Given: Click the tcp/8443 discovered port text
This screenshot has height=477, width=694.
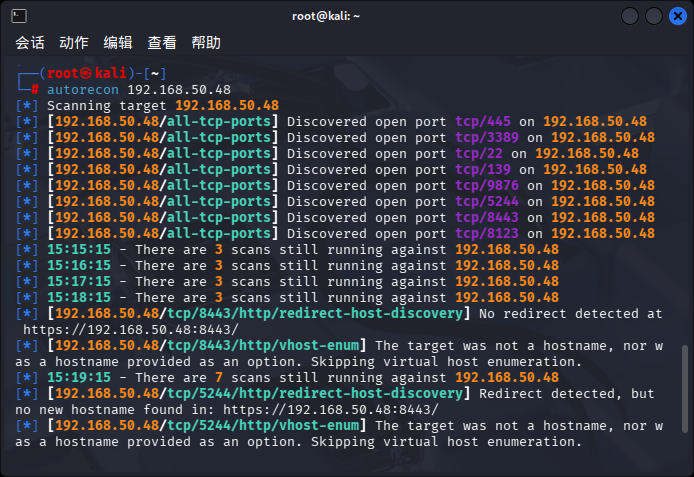Looking at the screenshot, I should click(x=487, y=217).
